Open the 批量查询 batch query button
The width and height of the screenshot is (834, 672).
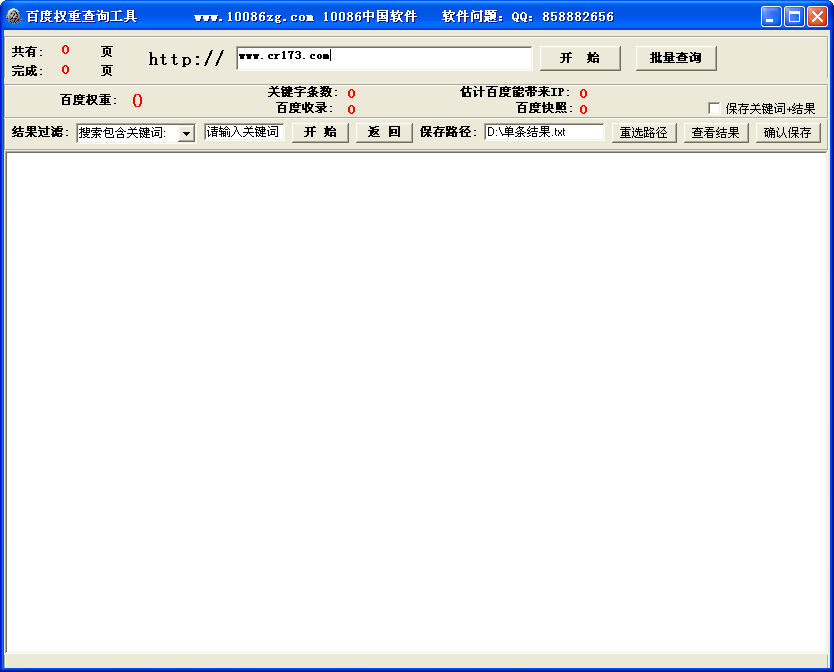[676, 58]
